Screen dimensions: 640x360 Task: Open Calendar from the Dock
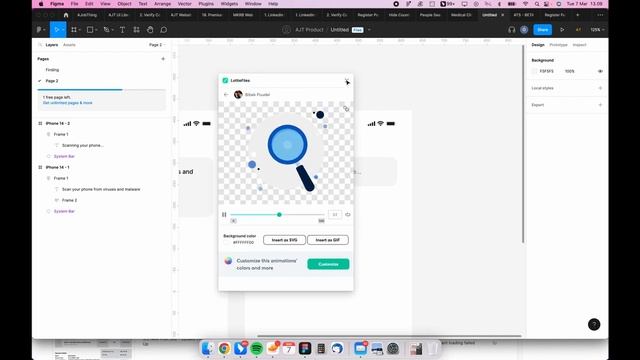pyautogui.click(x=289, y=349)
